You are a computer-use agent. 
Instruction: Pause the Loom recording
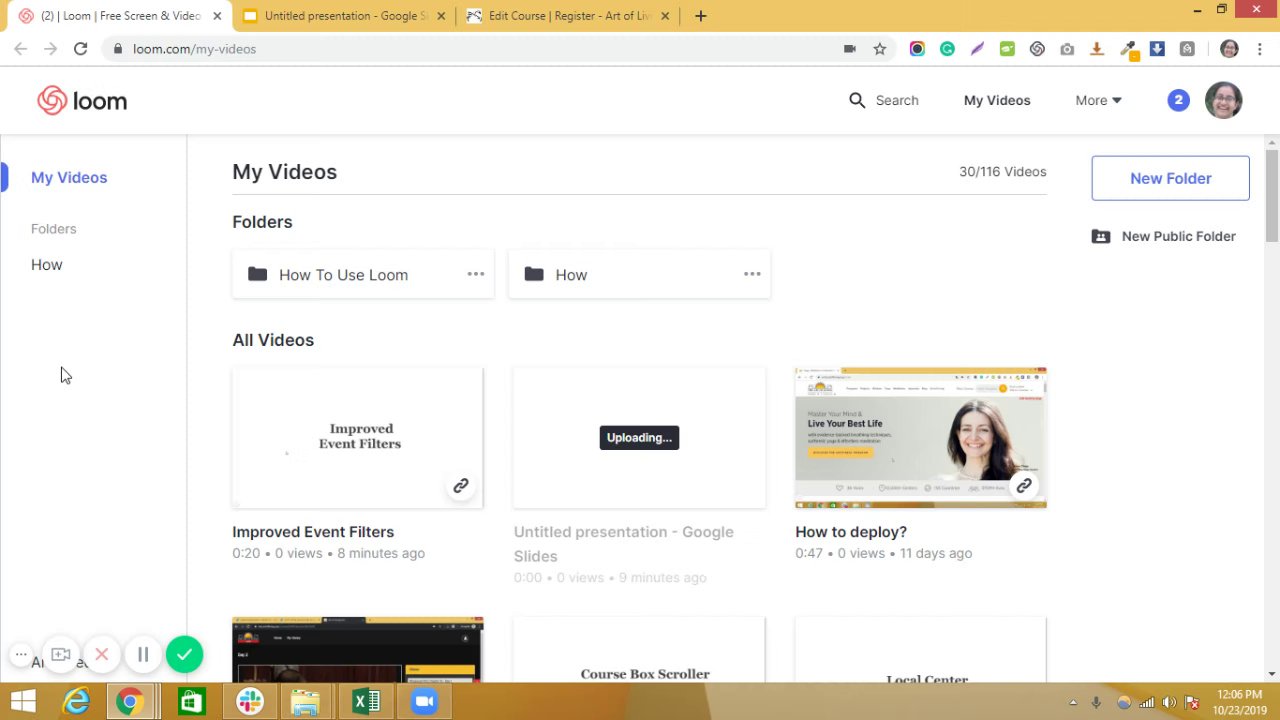click(x=143, y=655)
